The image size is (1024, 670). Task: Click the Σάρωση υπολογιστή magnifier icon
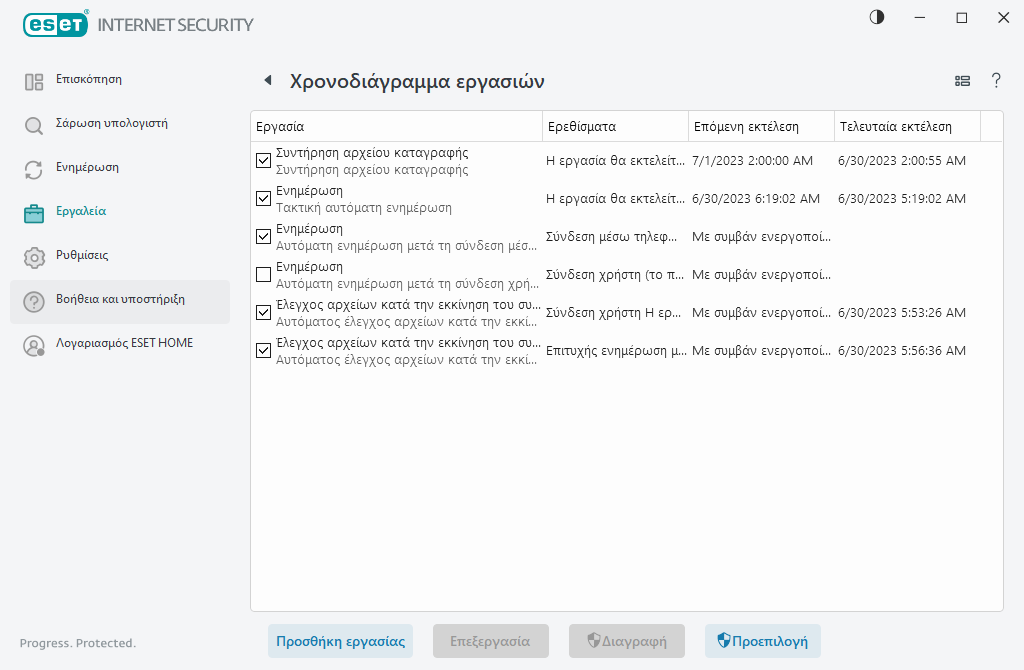[34, 126]
